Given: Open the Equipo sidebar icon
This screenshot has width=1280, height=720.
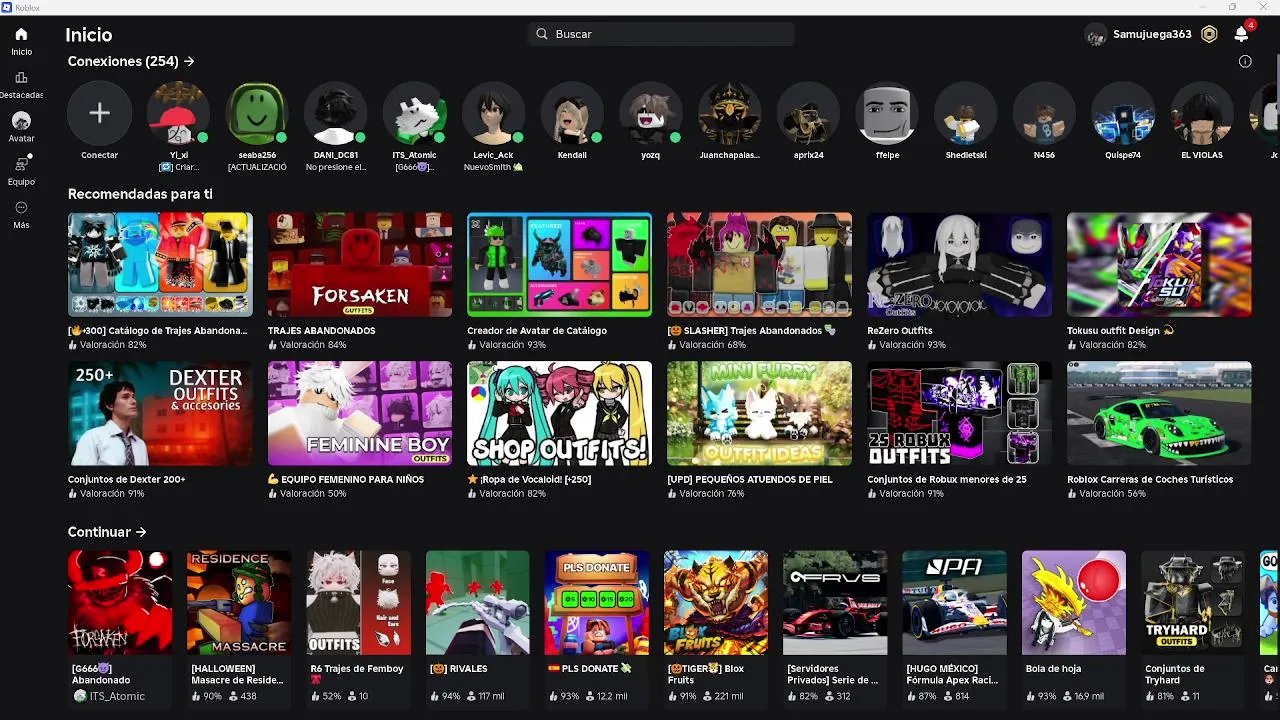Looking at the screenshot, I should (21, 170).
